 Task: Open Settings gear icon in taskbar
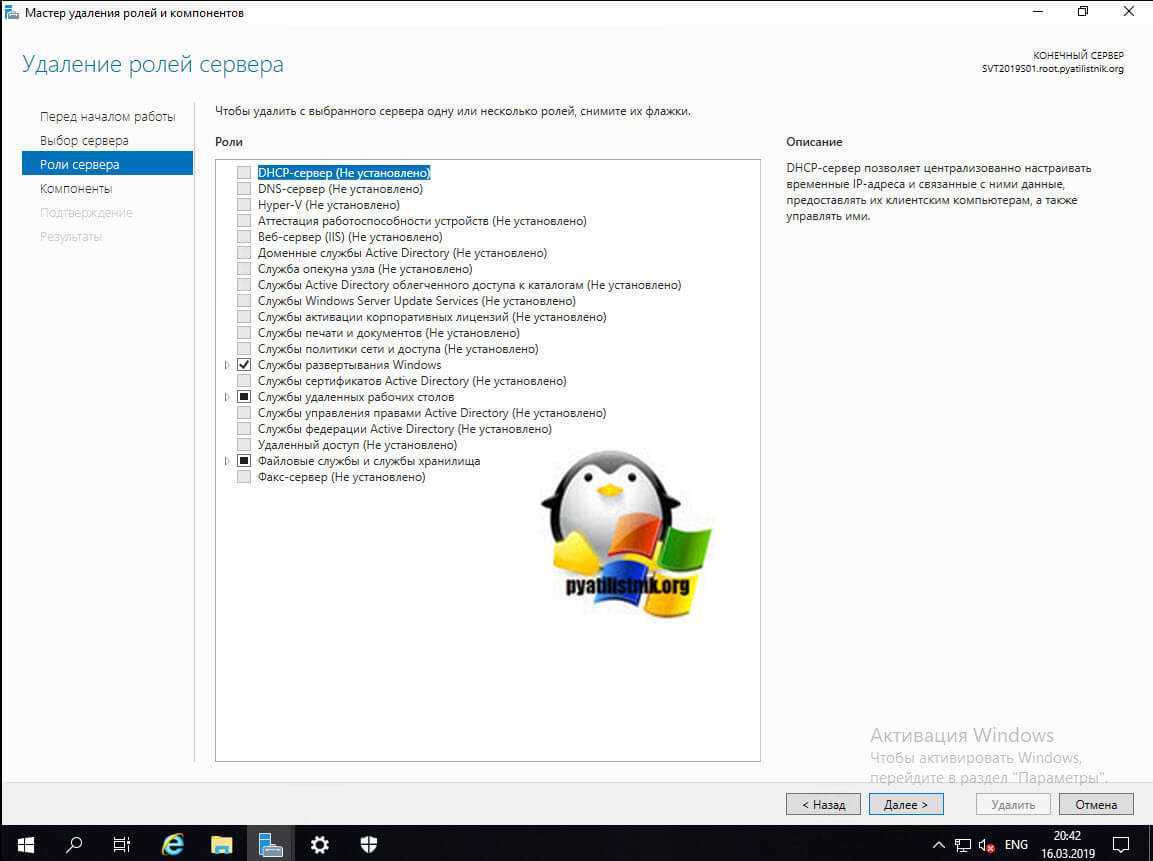[x=320, y=844]
